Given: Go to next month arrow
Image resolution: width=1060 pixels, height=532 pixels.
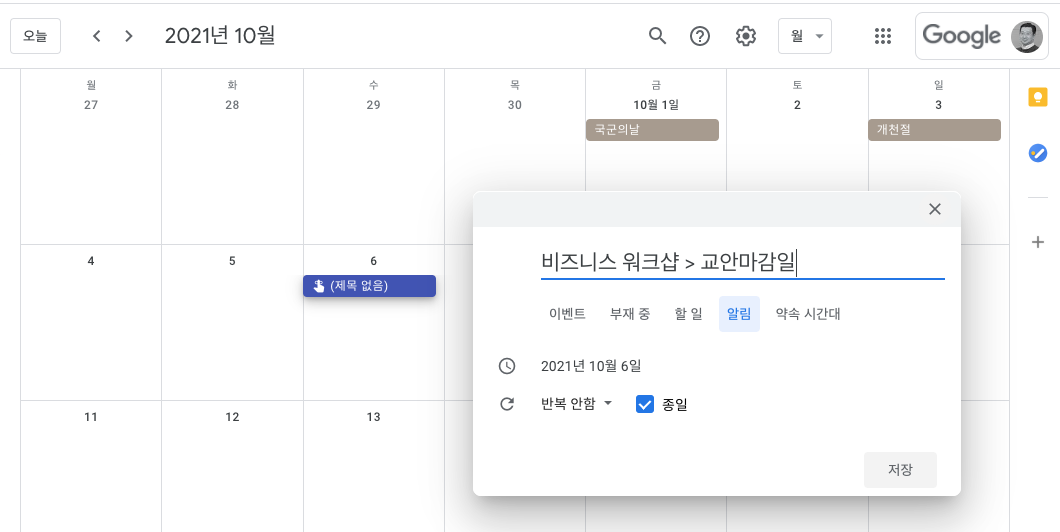Looking at the screenshot, I should [128, 36].
